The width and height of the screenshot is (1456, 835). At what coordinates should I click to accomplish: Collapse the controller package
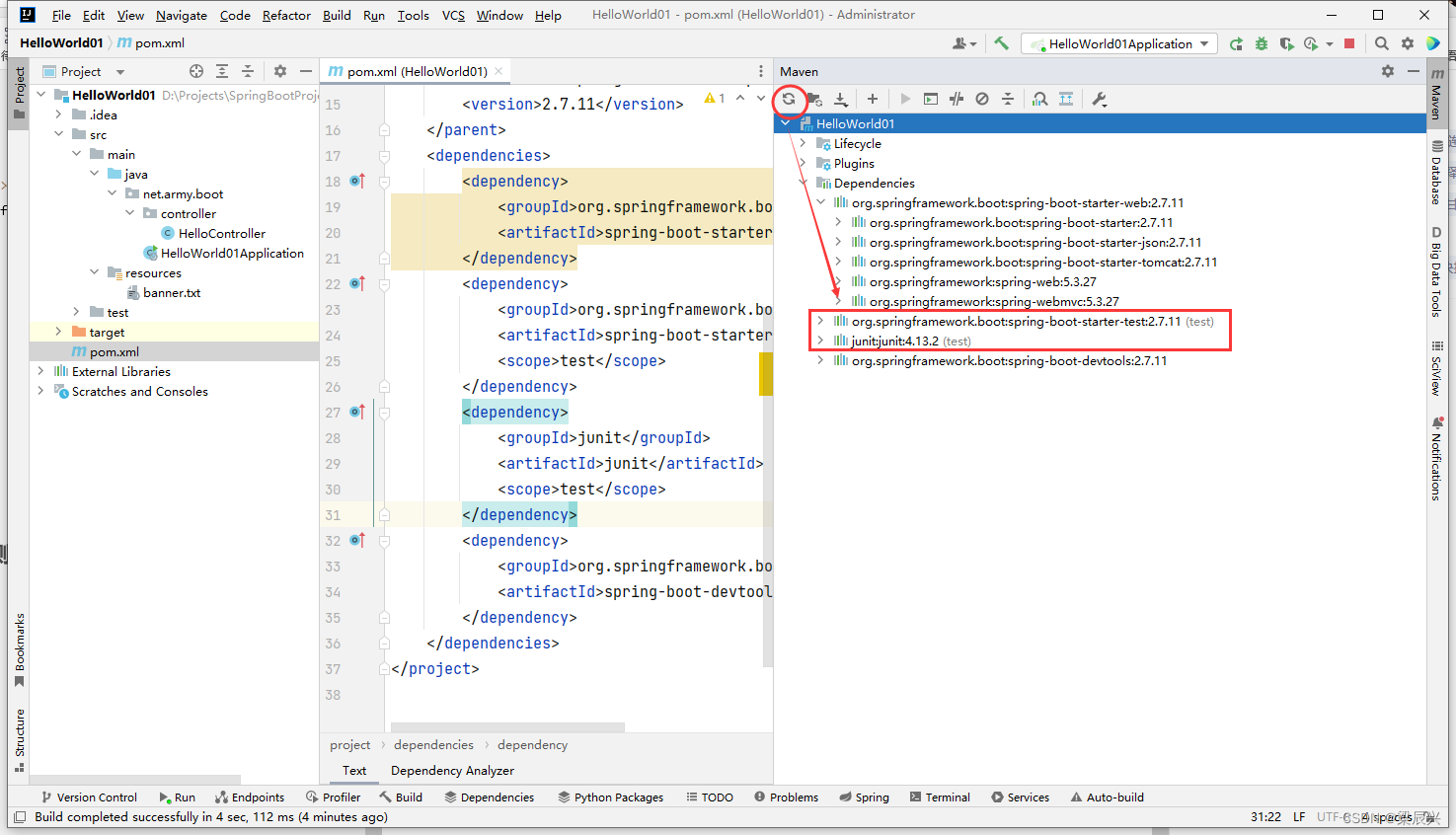(129, 213)
